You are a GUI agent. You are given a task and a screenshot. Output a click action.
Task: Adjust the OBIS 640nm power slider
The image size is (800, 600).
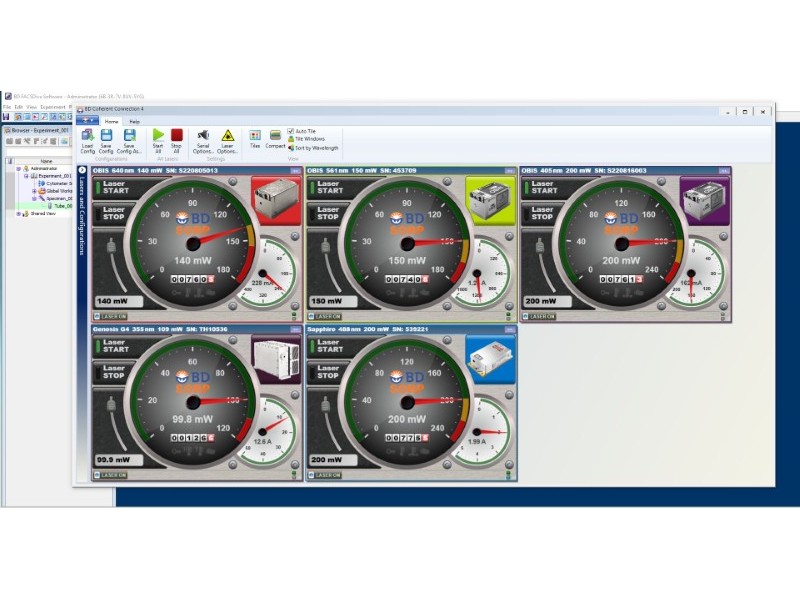111,248
